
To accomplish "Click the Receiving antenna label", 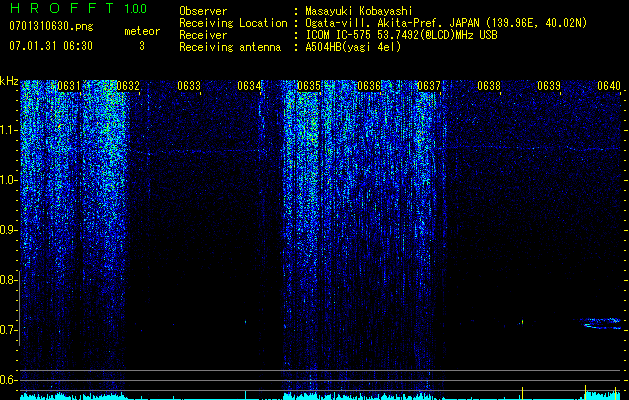I will 230,47.
